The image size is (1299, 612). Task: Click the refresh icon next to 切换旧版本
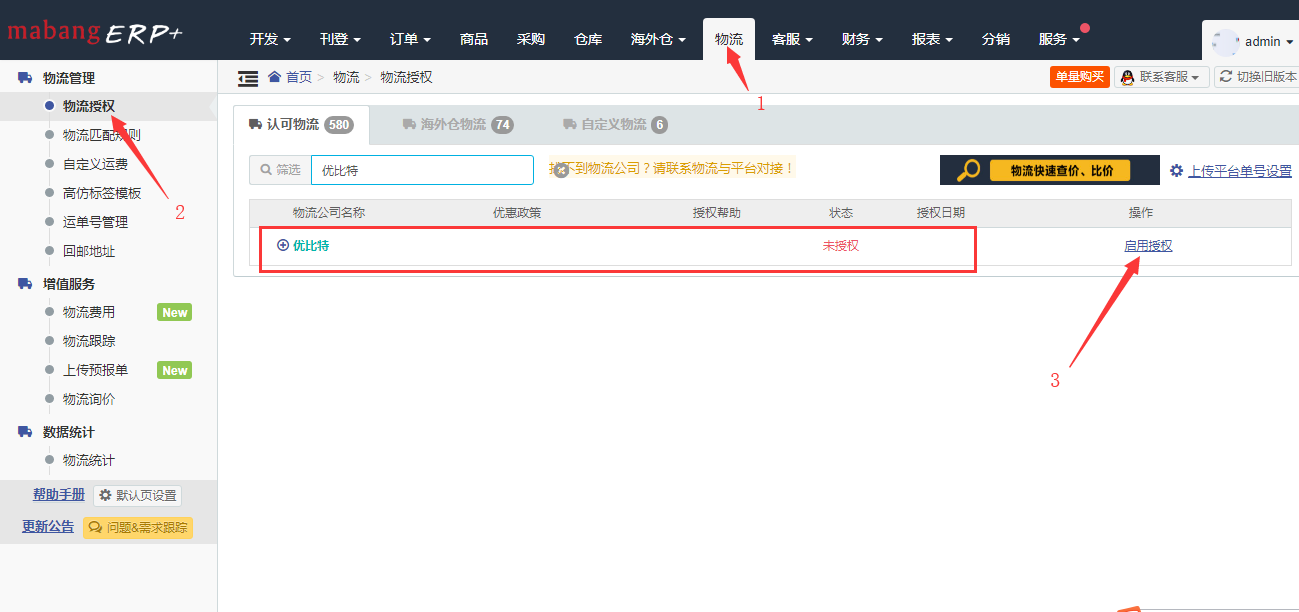pyautogui.click(x=1227, y=76)
